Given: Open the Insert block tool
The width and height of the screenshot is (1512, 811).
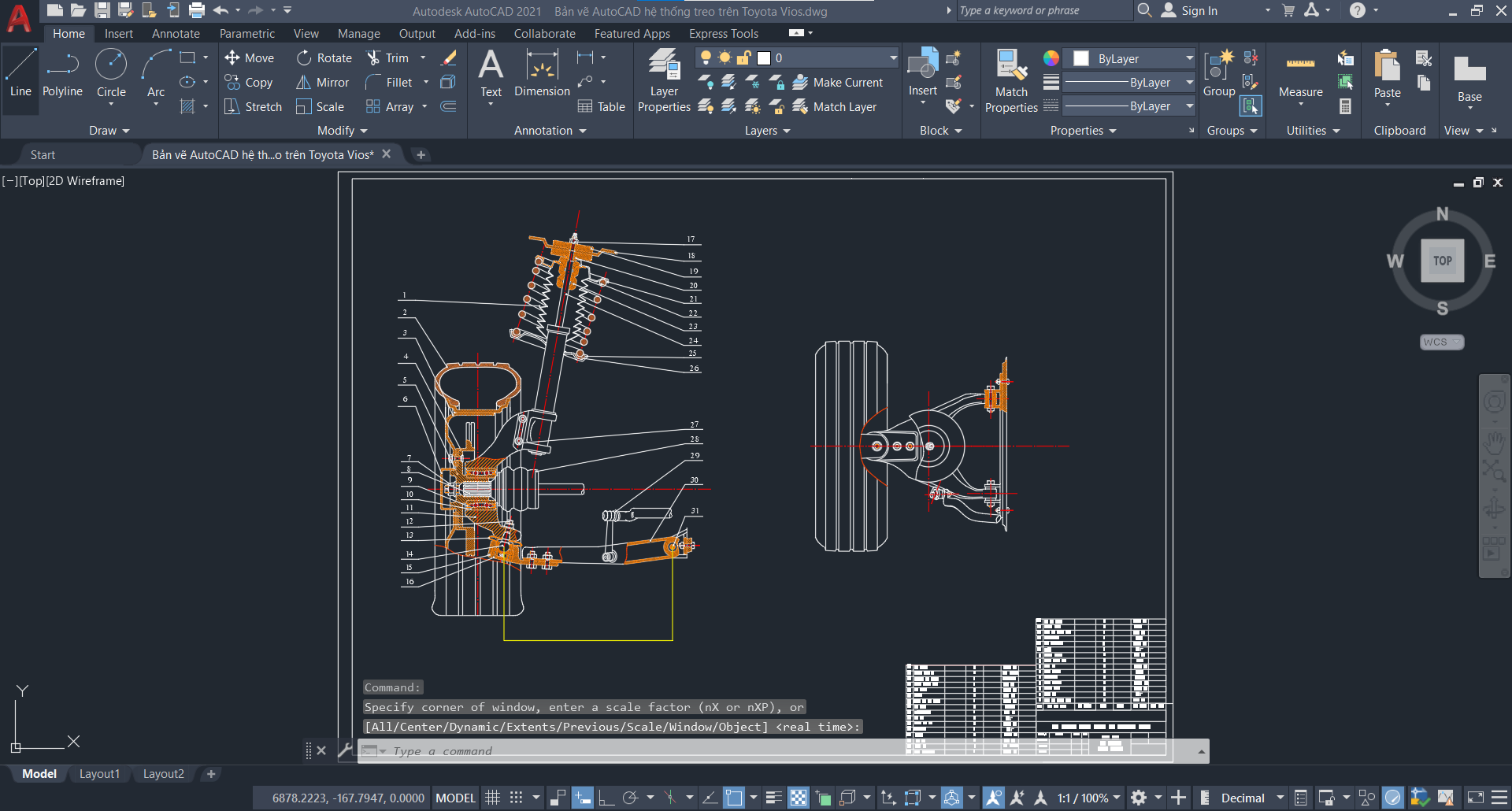Looking at the screenshot, I should click(923, 72).
